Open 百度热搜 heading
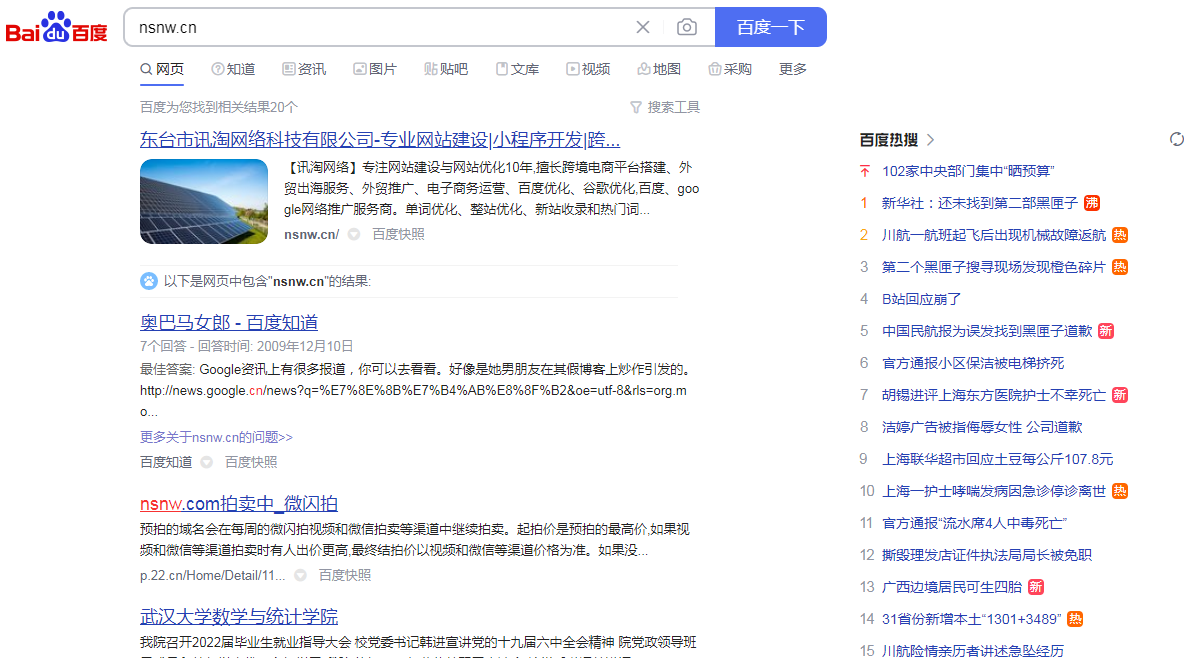Viewport: 1184px width, 658px height. (x=889, y=140)
